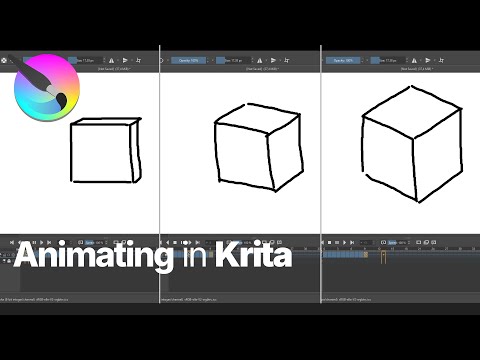Adjust Opacity slider in middle Krita panel
Screen dimensions: 480x360
click(x=189, y=60)
